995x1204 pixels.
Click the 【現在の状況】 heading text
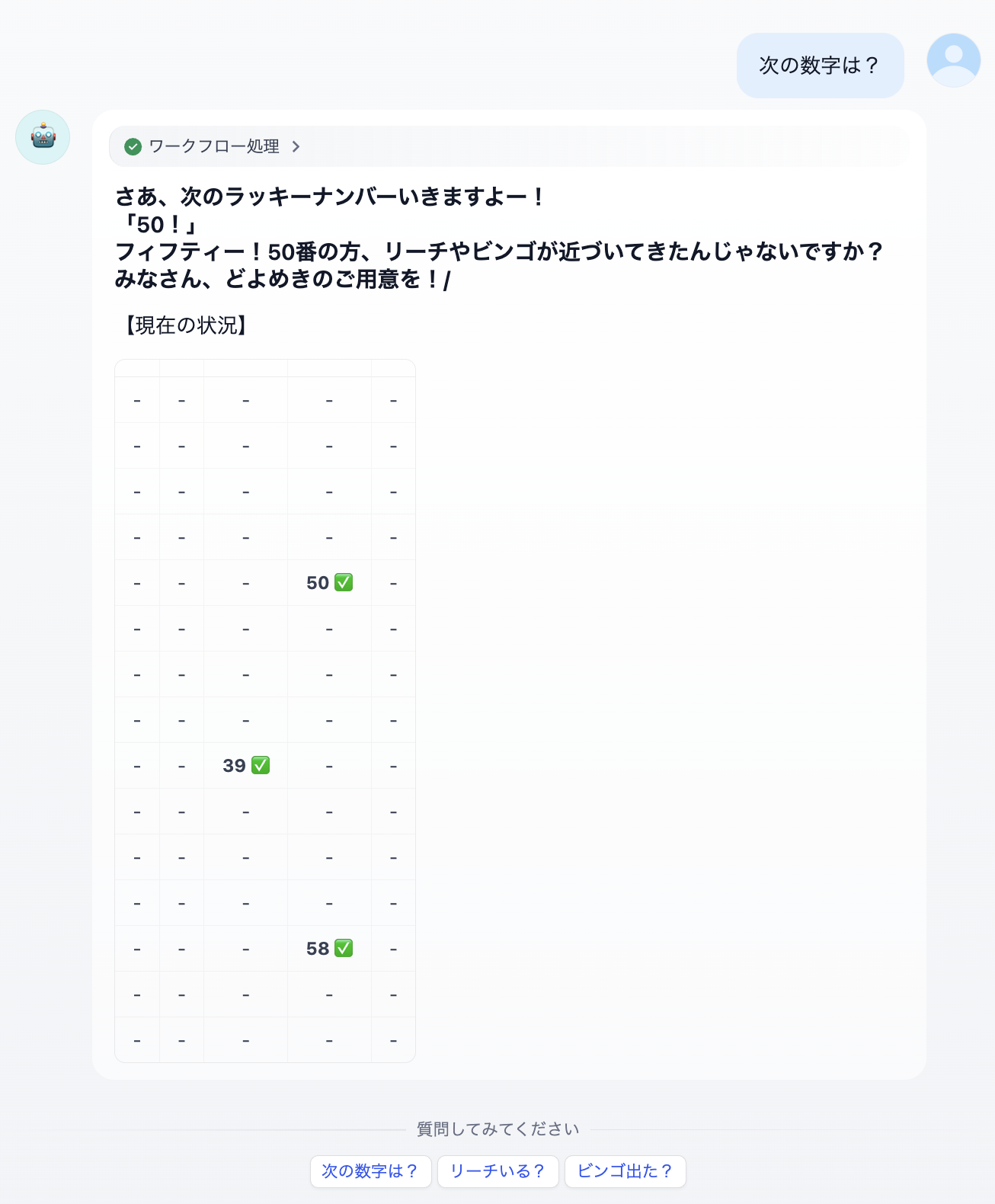point(186,325)
